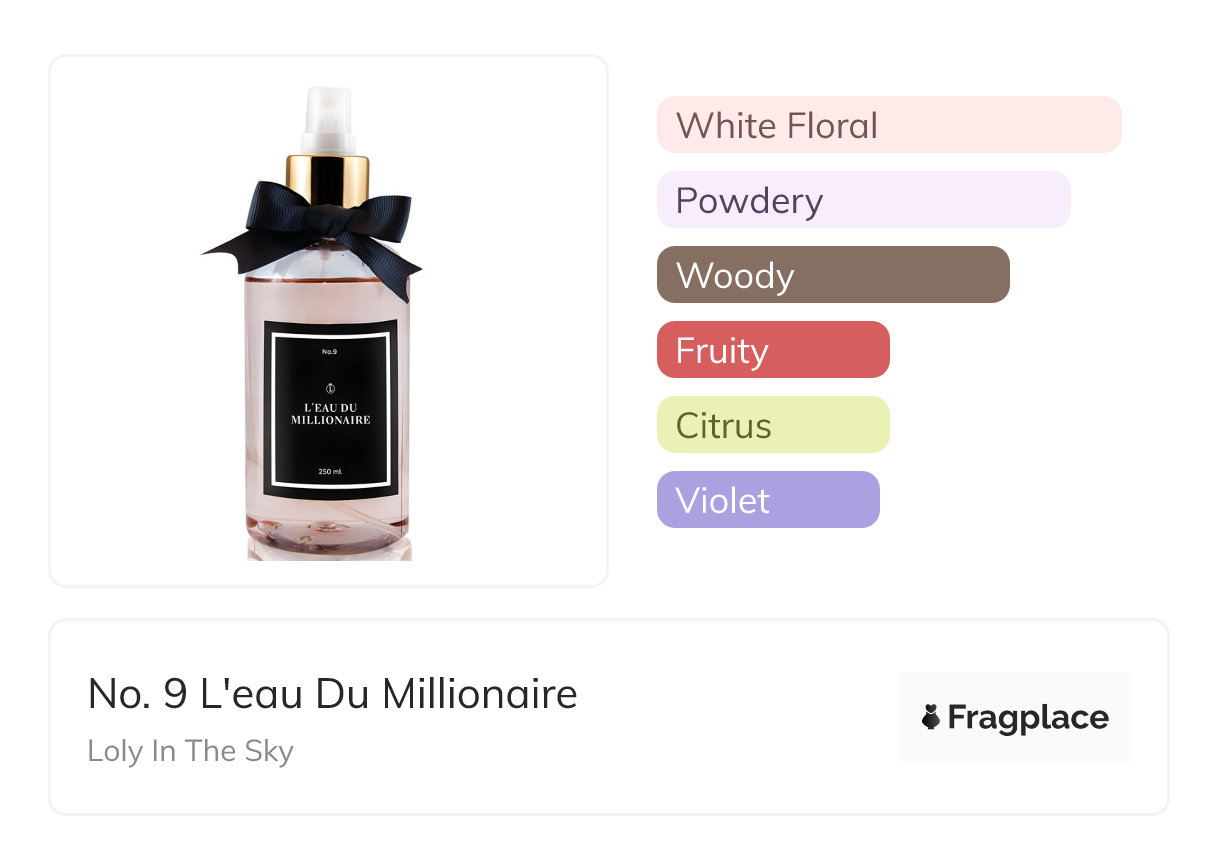1218x864 pixels.
Task: Click the gold collar of the bottle
Action: (x=328, y=180)
